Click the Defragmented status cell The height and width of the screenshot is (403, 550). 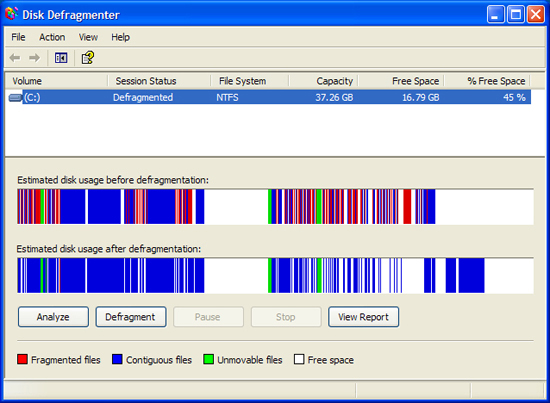click(x=143, y=97)
